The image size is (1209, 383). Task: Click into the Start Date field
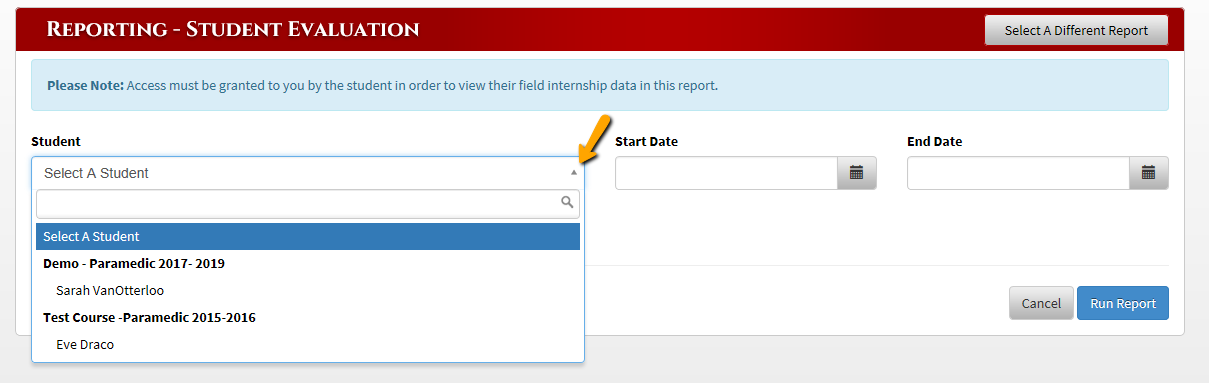[726, 173]
